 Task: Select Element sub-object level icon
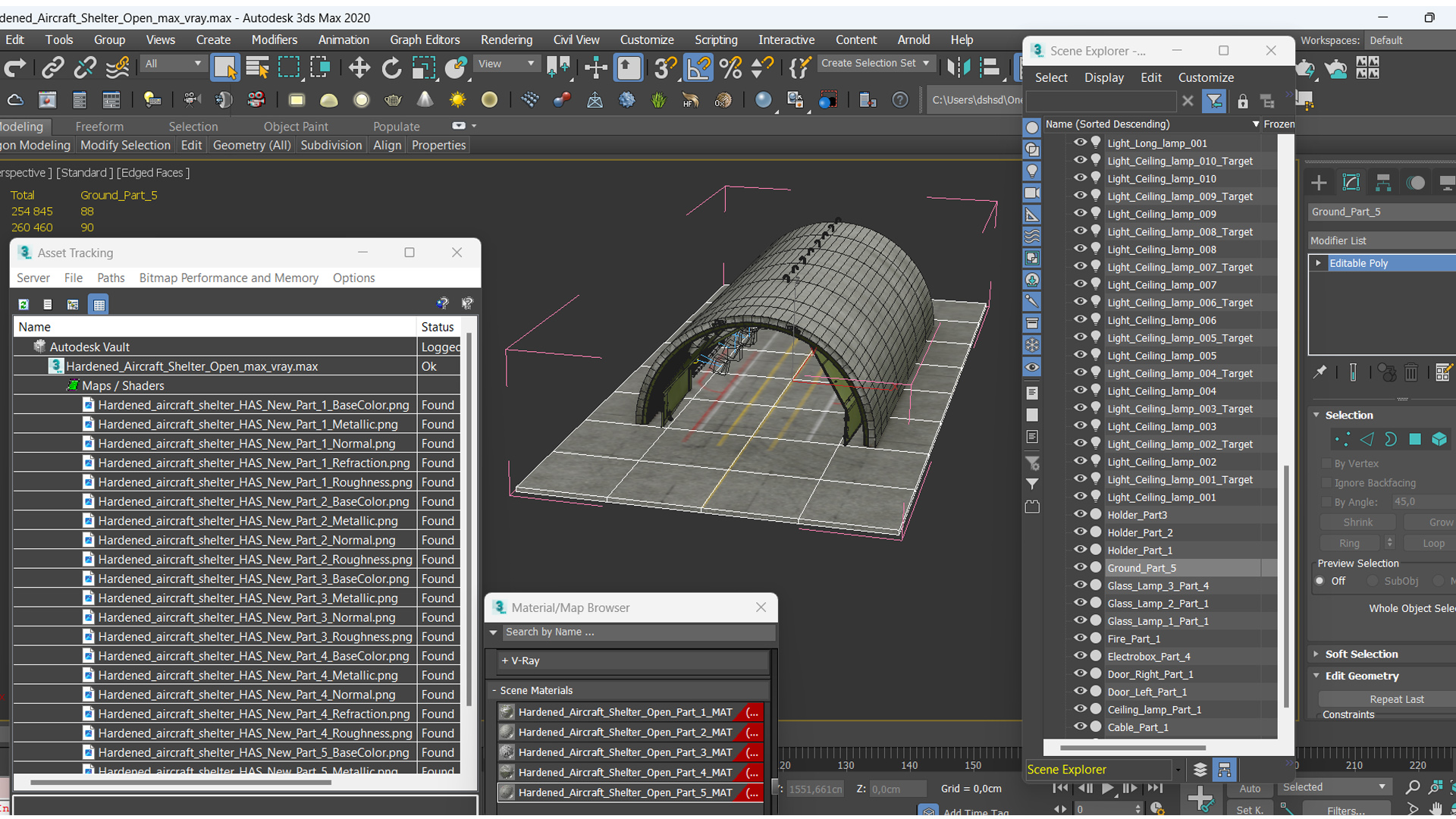coord(1439,439)
